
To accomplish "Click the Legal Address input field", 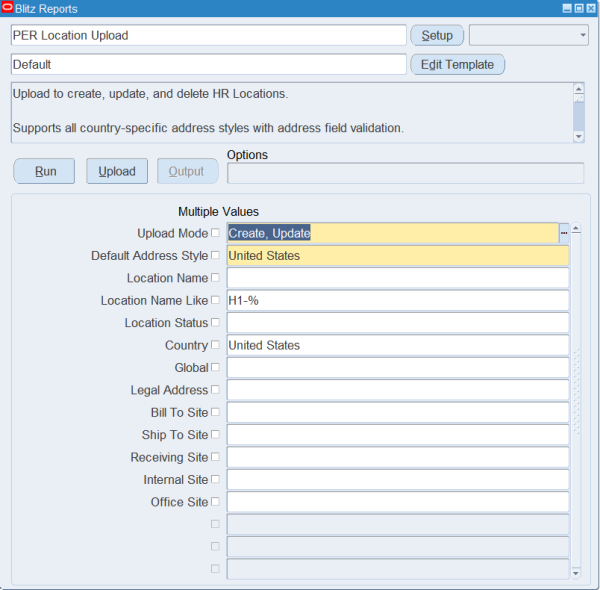I will pyautogui.click(x=398, y=390).
